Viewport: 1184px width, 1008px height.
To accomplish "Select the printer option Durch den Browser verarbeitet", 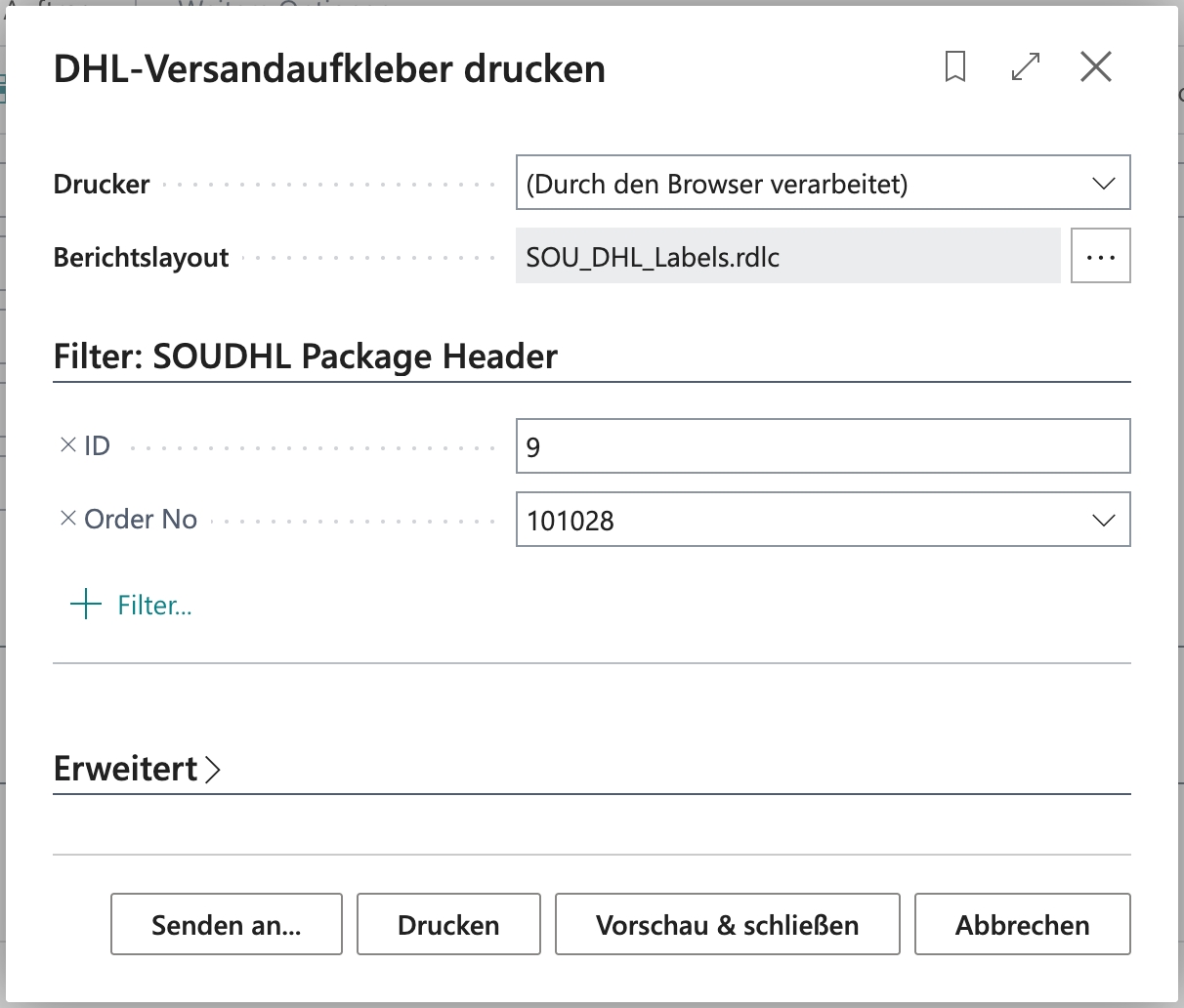I will 716,184.
